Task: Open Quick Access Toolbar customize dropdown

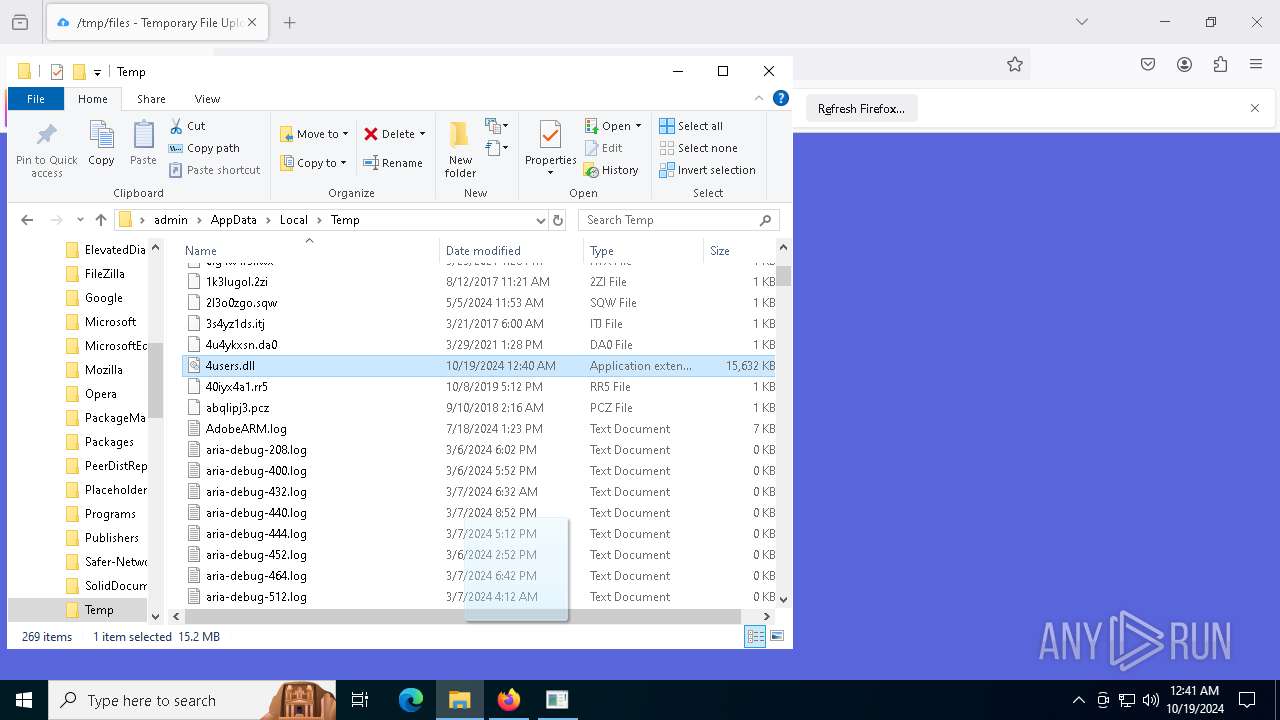Action: pos(97,72)
